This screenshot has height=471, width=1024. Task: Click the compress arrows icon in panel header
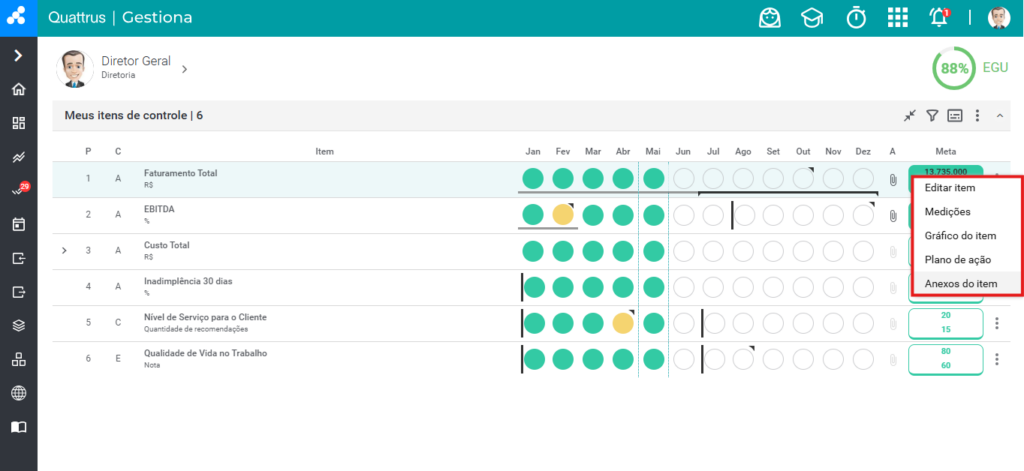point(910,116)
